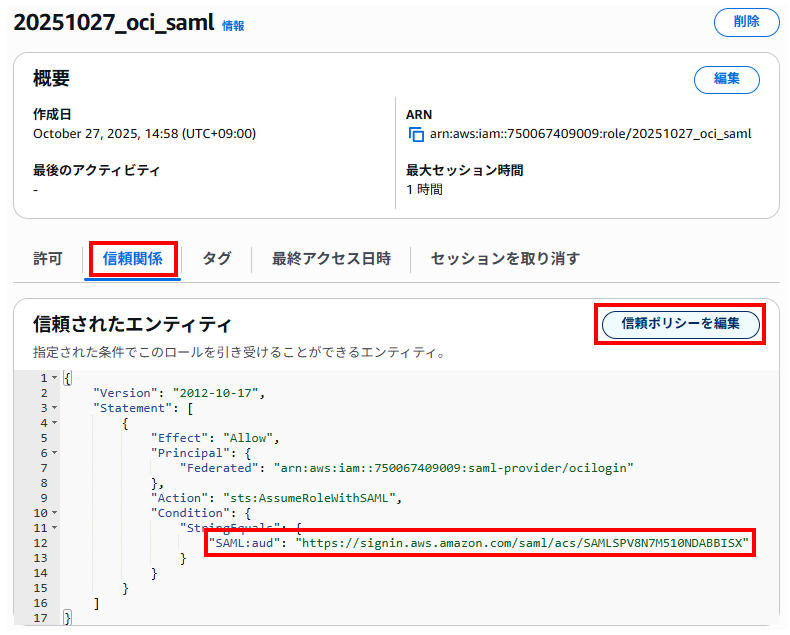Click the SAML:aud sign-in URL value
This screenshot has height=635, width=790.
coord(521,543)
